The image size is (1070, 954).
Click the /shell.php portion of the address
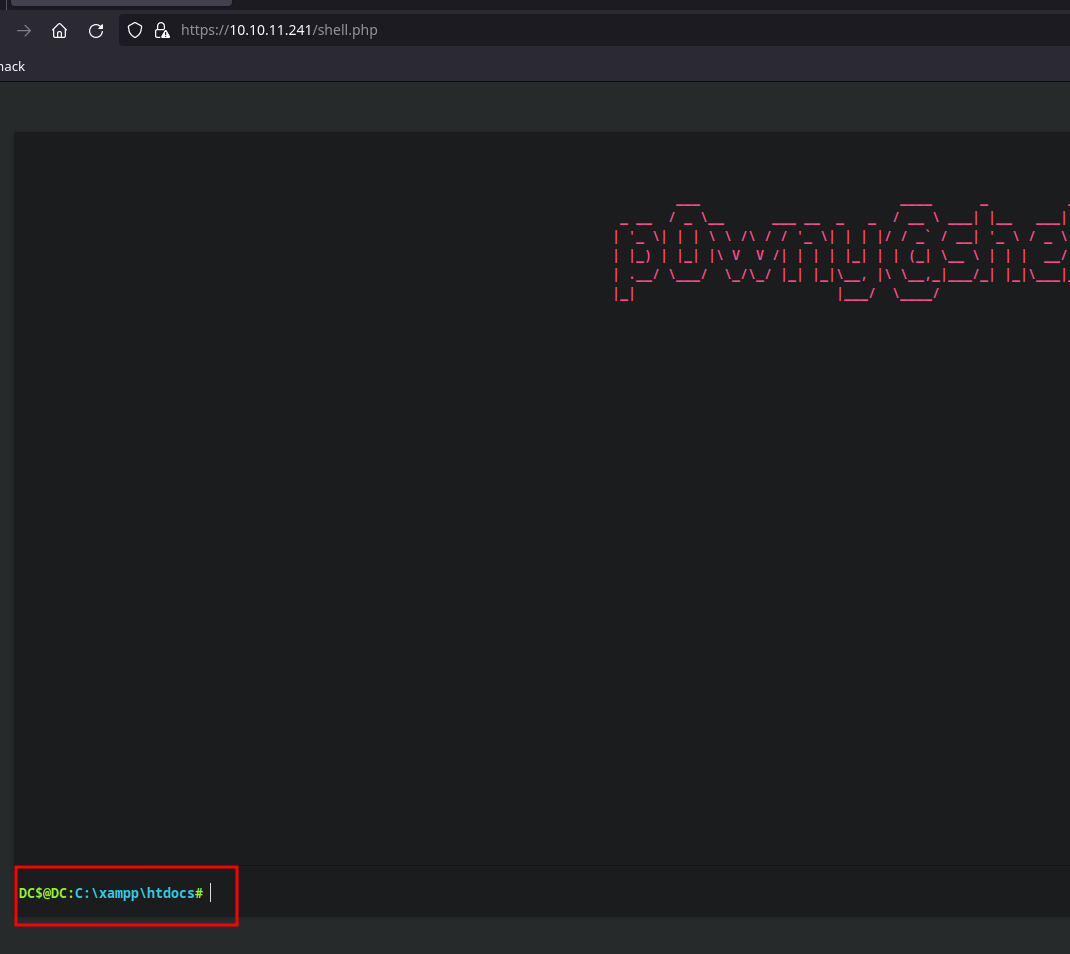pyautogui.click(x=346, y=31)
